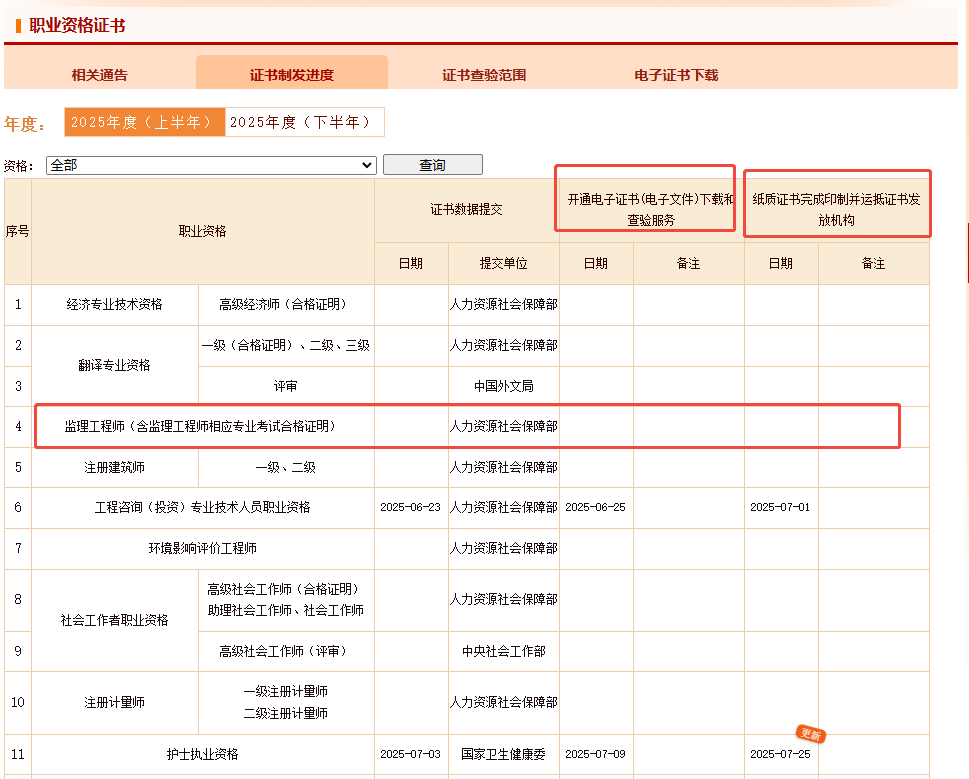
Task: Click date 2025-07-09 cell
Action: pos(596,754)
